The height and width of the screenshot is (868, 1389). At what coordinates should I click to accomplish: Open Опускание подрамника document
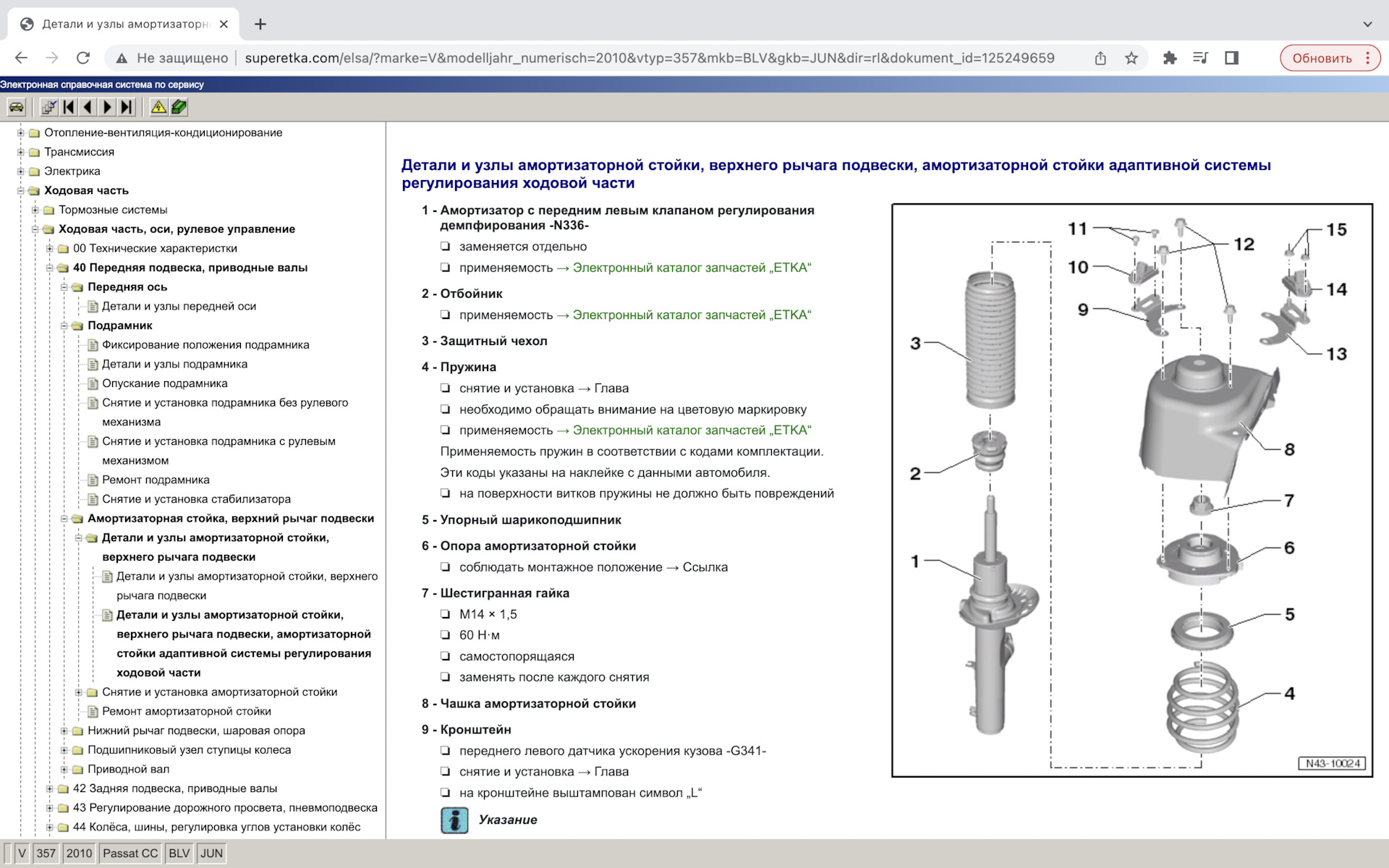[164, 383]
